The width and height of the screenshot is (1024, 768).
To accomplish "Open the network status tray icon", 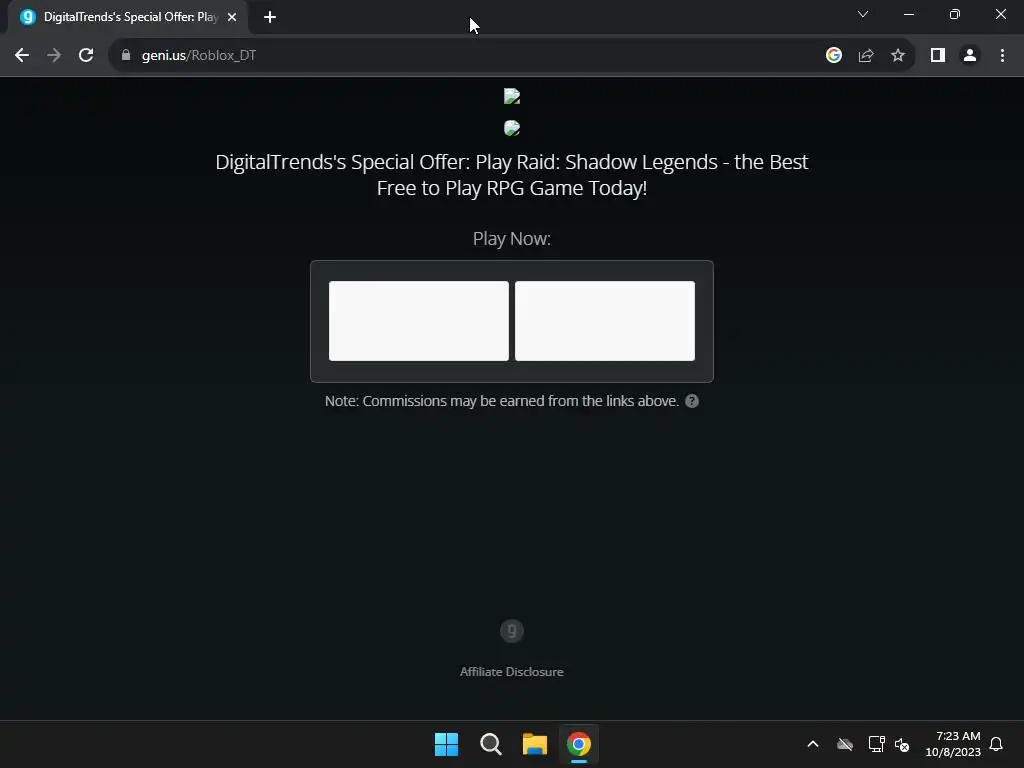I will [x=876, y=744].
